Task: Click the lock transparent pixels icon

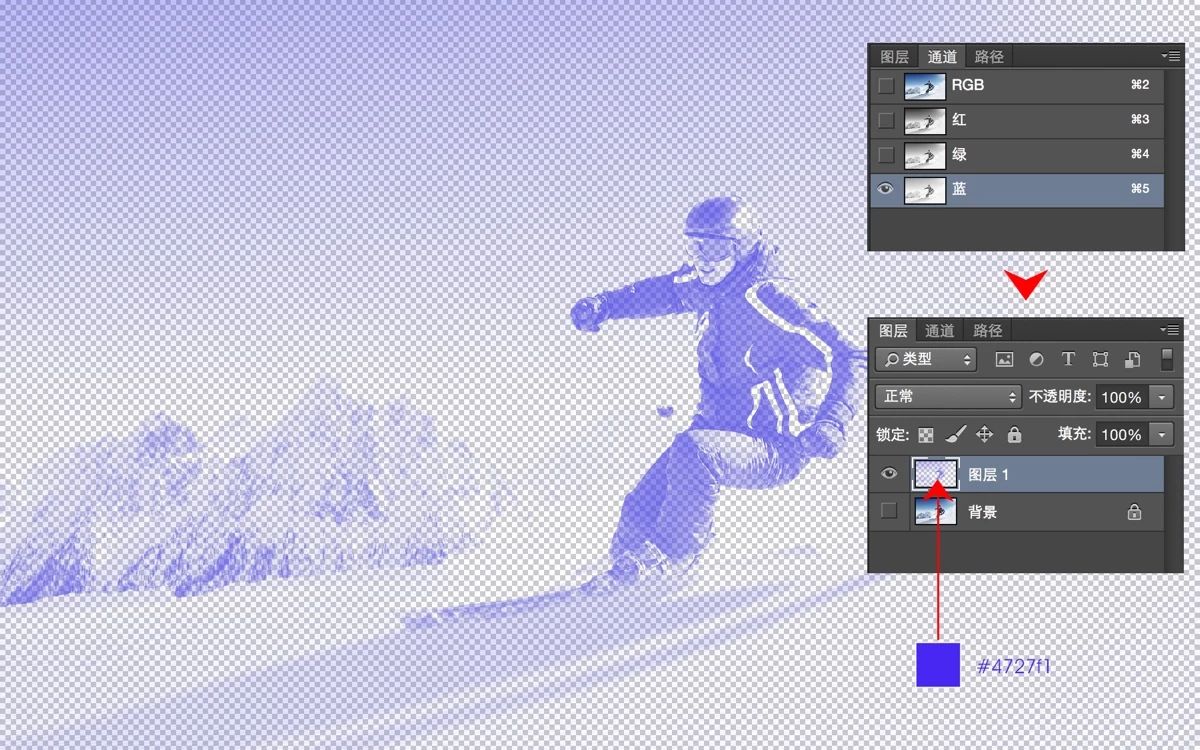Action: coord(926,435)
